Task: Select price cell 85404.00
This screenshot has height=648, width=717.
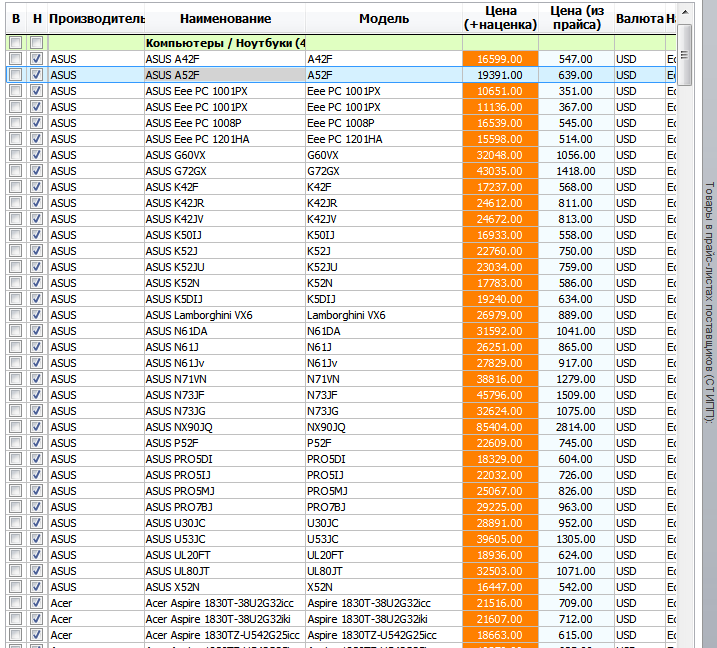Action: 500,427
